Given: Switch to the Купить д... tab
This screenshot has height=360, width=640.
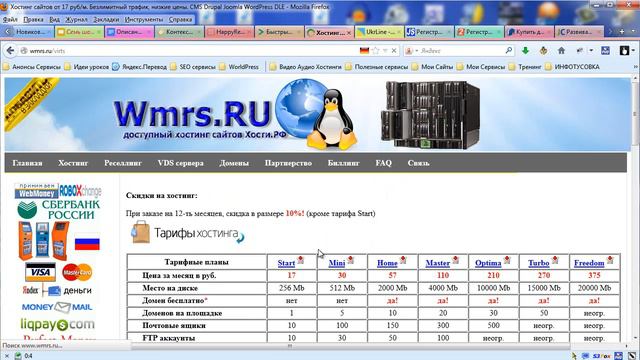Looking at the screenshot, I should click(x=529, y=32).
